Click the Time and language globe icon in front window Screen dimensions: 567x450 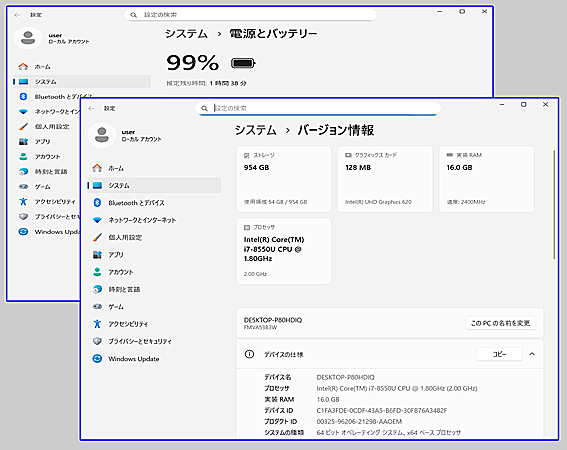pyautogui.click(x=97, y=289)
